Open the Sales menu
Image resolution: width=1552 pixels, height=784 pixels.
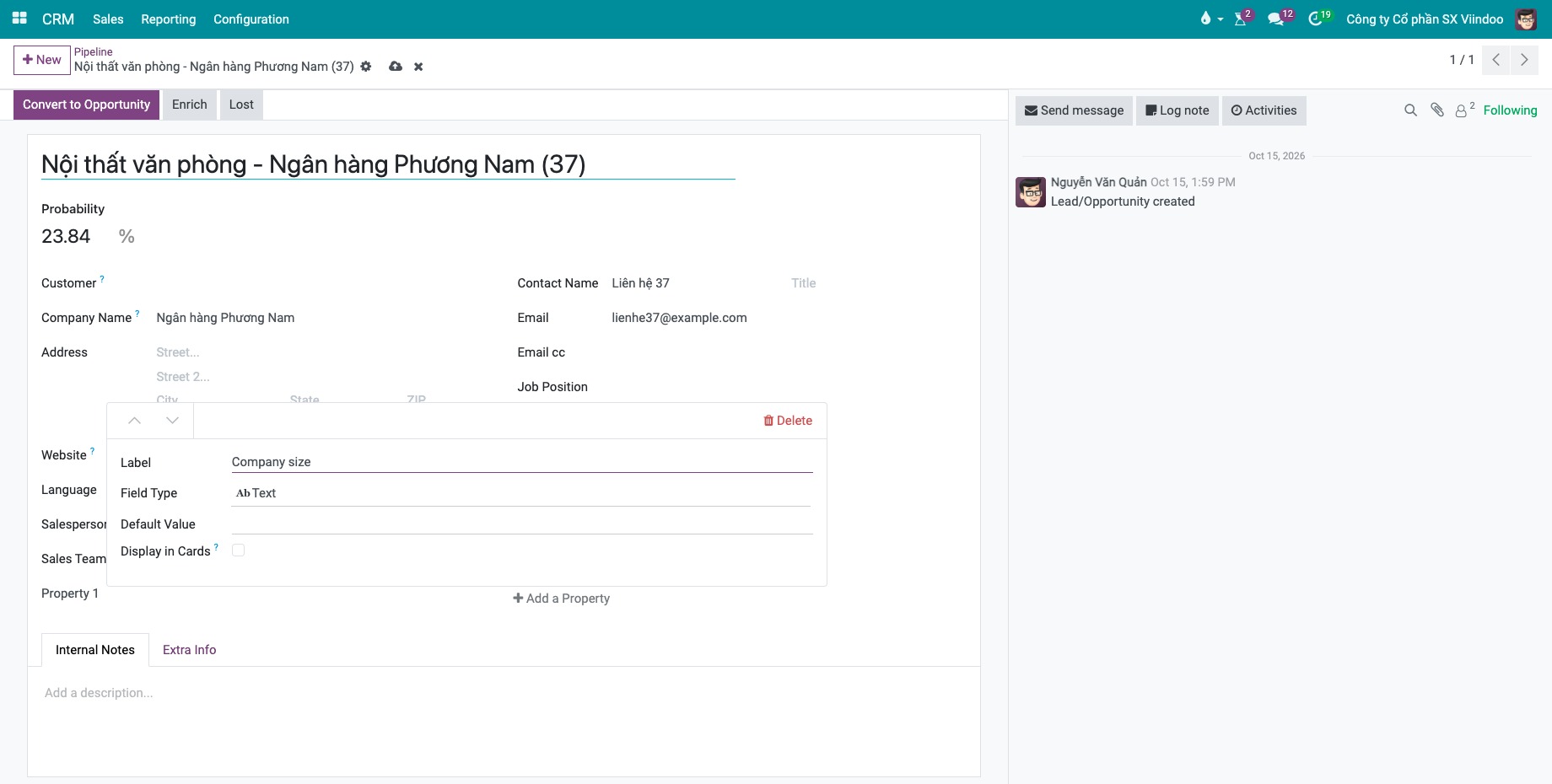click(x=108, y=19)
